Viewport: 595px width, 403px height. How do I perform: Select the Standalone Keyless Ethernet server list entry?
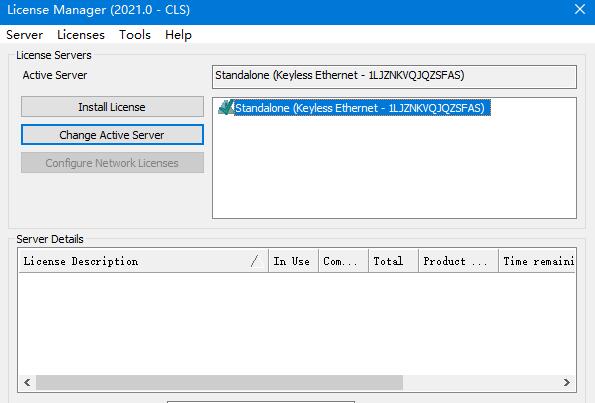point(362,108)
